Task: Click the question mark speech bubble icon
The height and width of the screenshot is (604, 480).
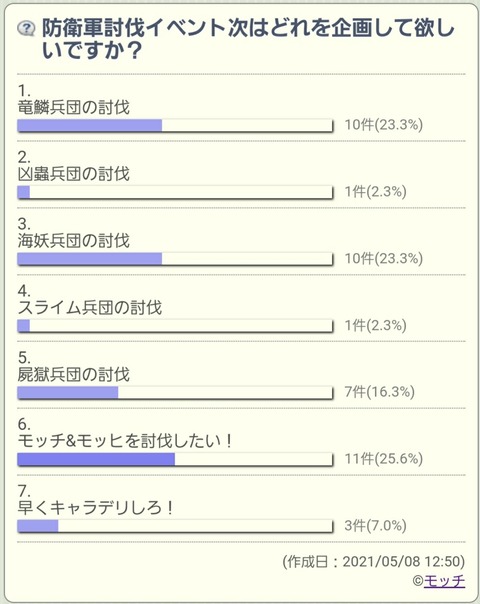Action: [27, 28]
